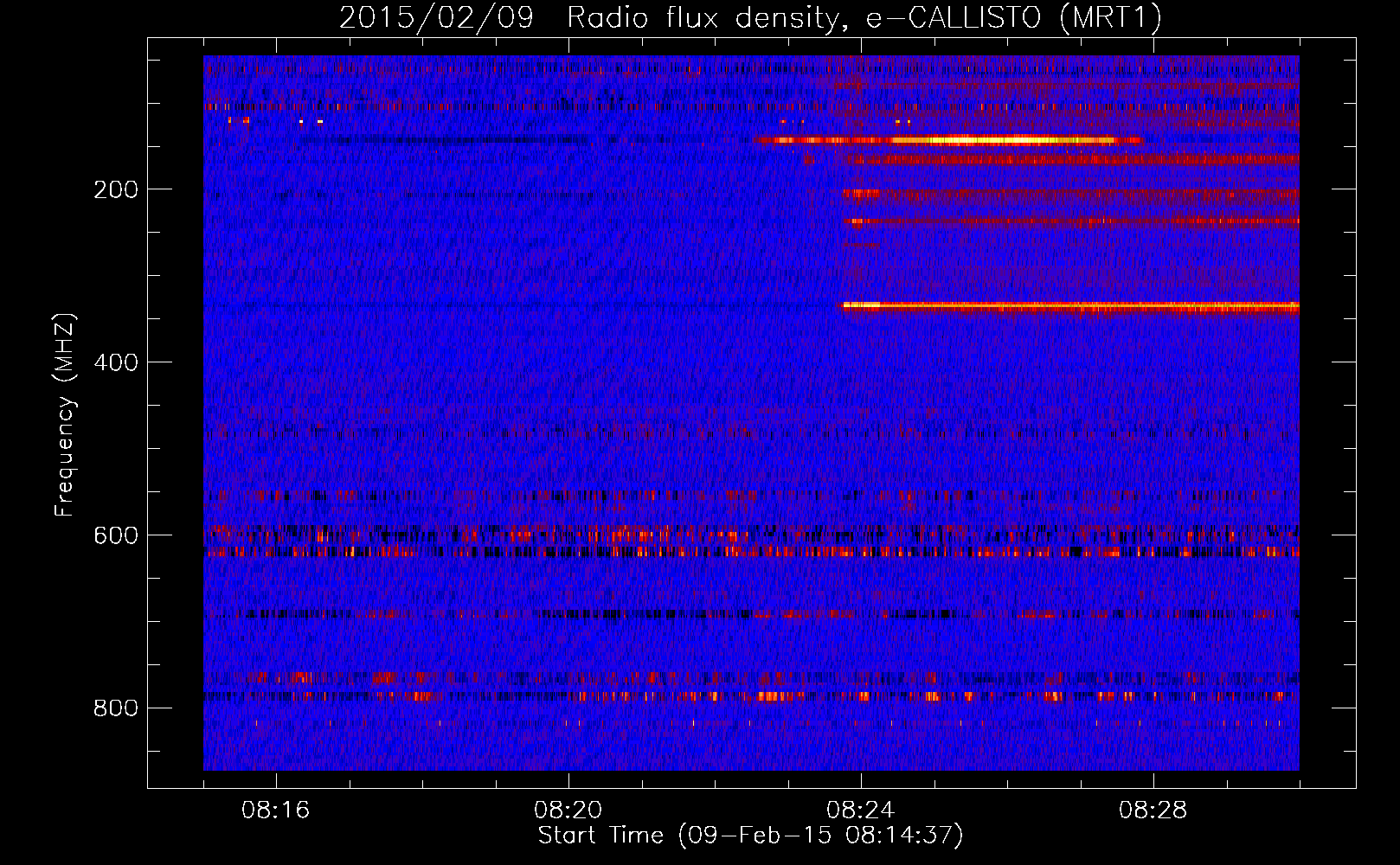
Task: Select the 200 frequency axis label
Action: point(116,189)
